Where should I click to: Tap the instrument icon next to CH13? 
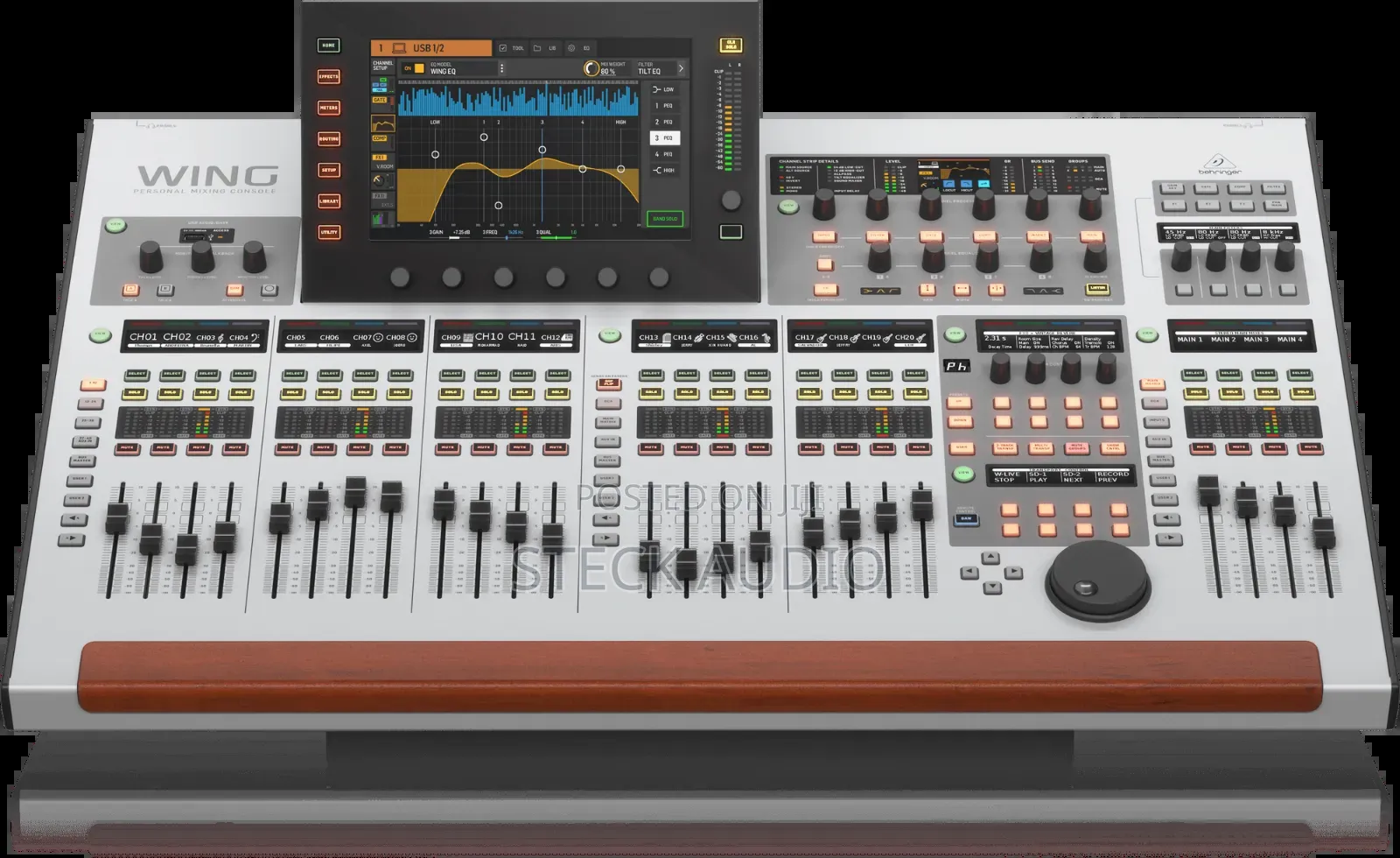(x=666, y=337)
